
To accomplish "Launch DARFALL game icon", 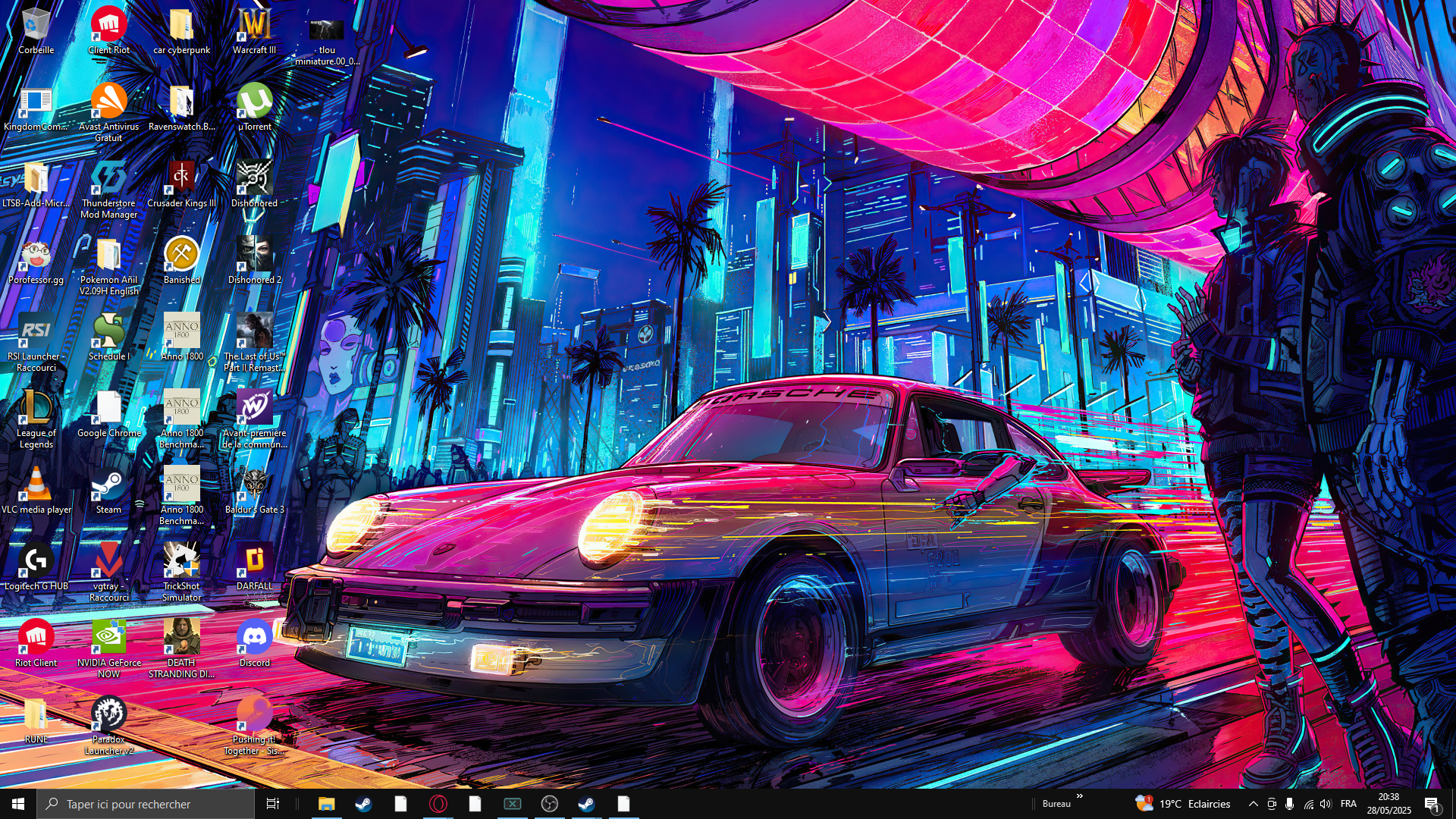I will point(254,567).
